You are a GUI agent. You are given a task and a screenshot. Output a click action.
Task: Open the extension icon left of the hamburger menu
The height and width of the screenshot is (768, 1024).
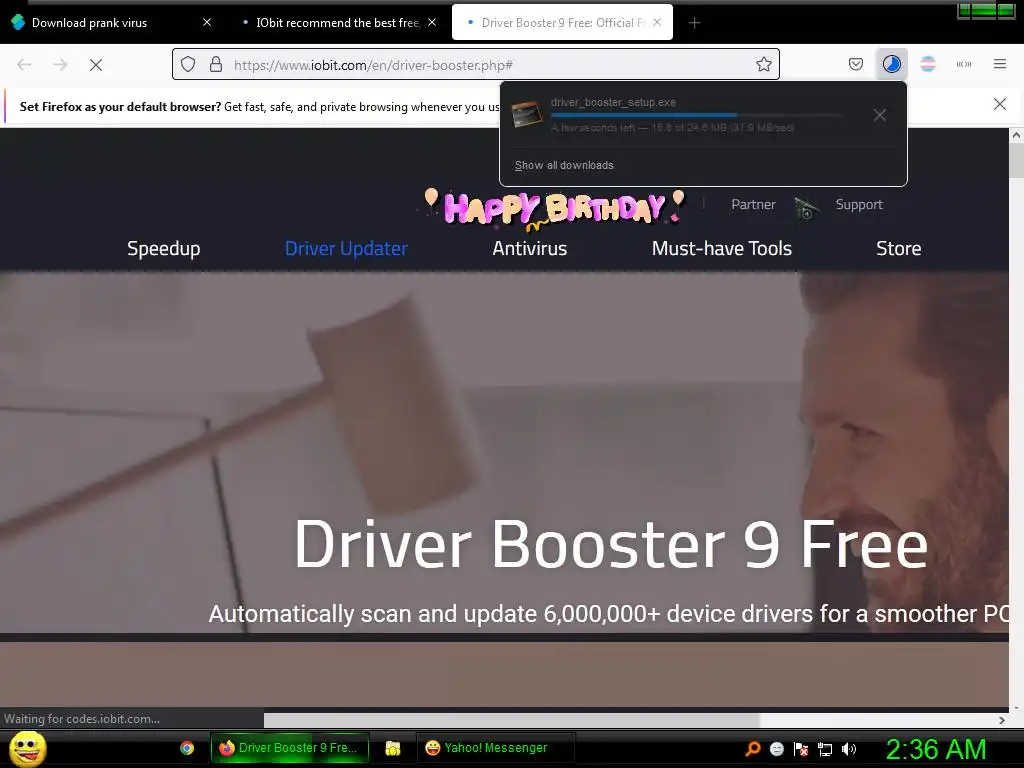point(964,64)
